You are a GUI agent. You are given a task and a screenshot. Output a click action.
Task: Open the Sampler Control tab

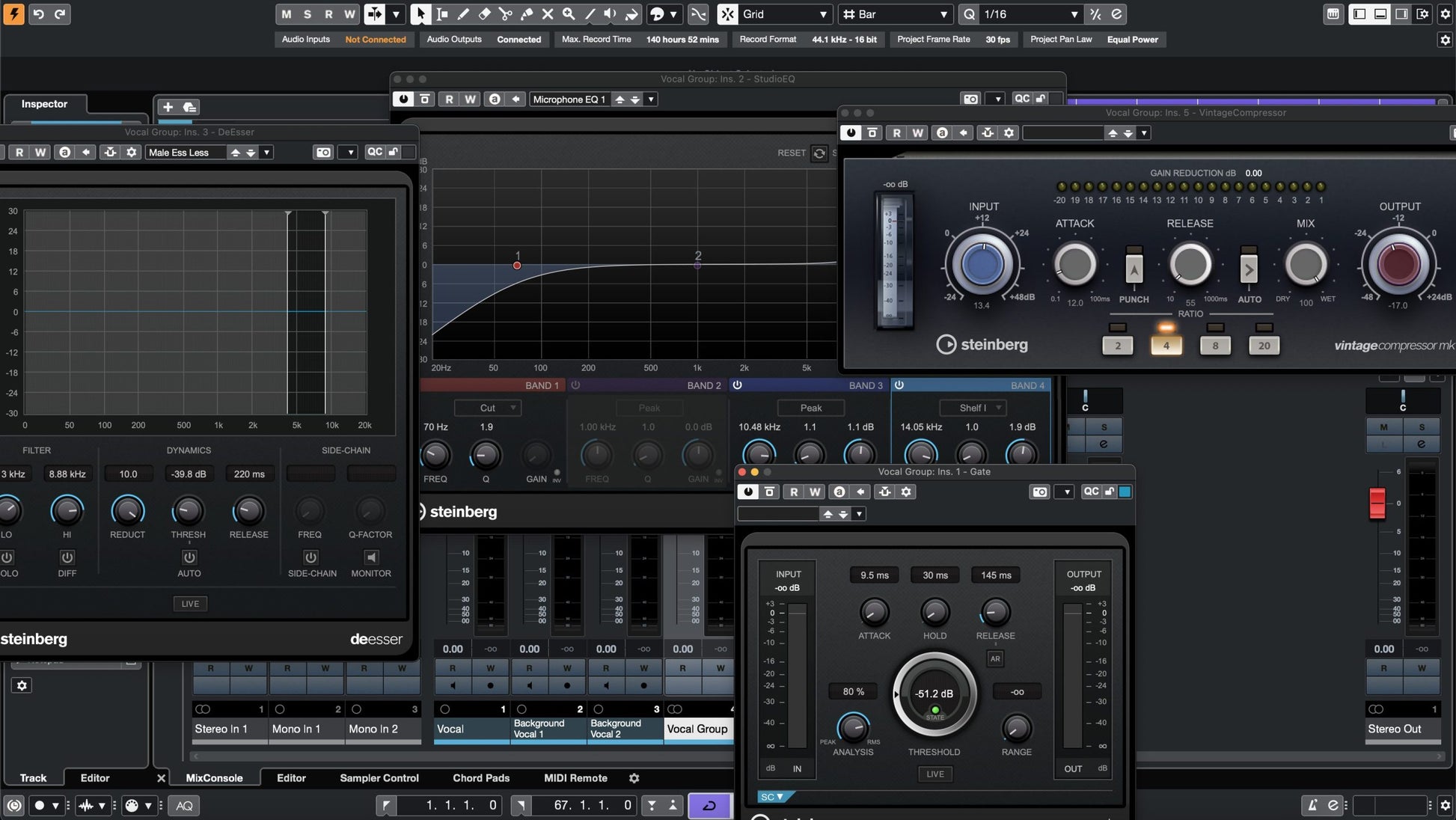pos(379,778)
